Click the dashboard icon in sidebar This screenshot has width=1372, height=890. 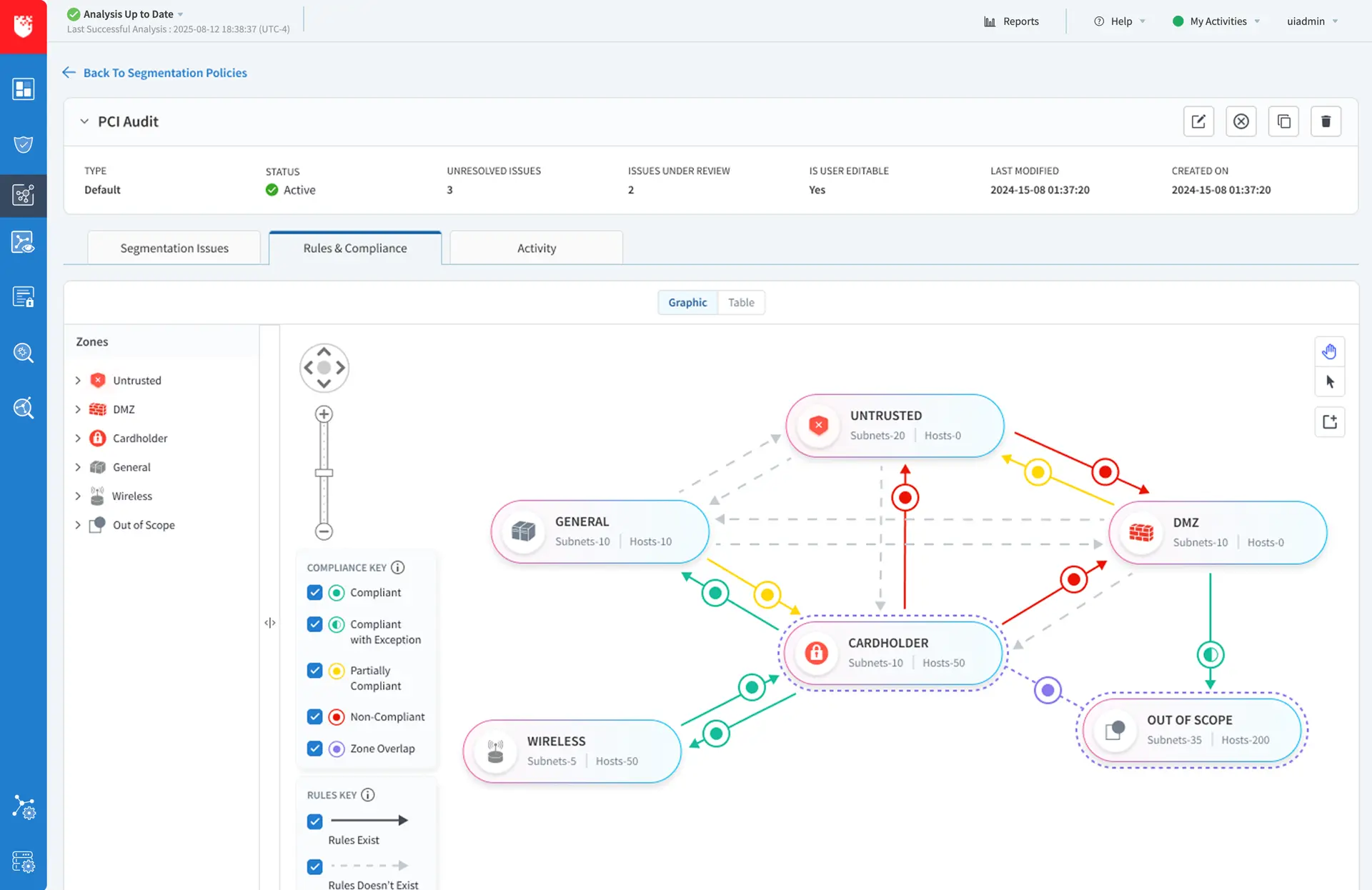[24, 89]
